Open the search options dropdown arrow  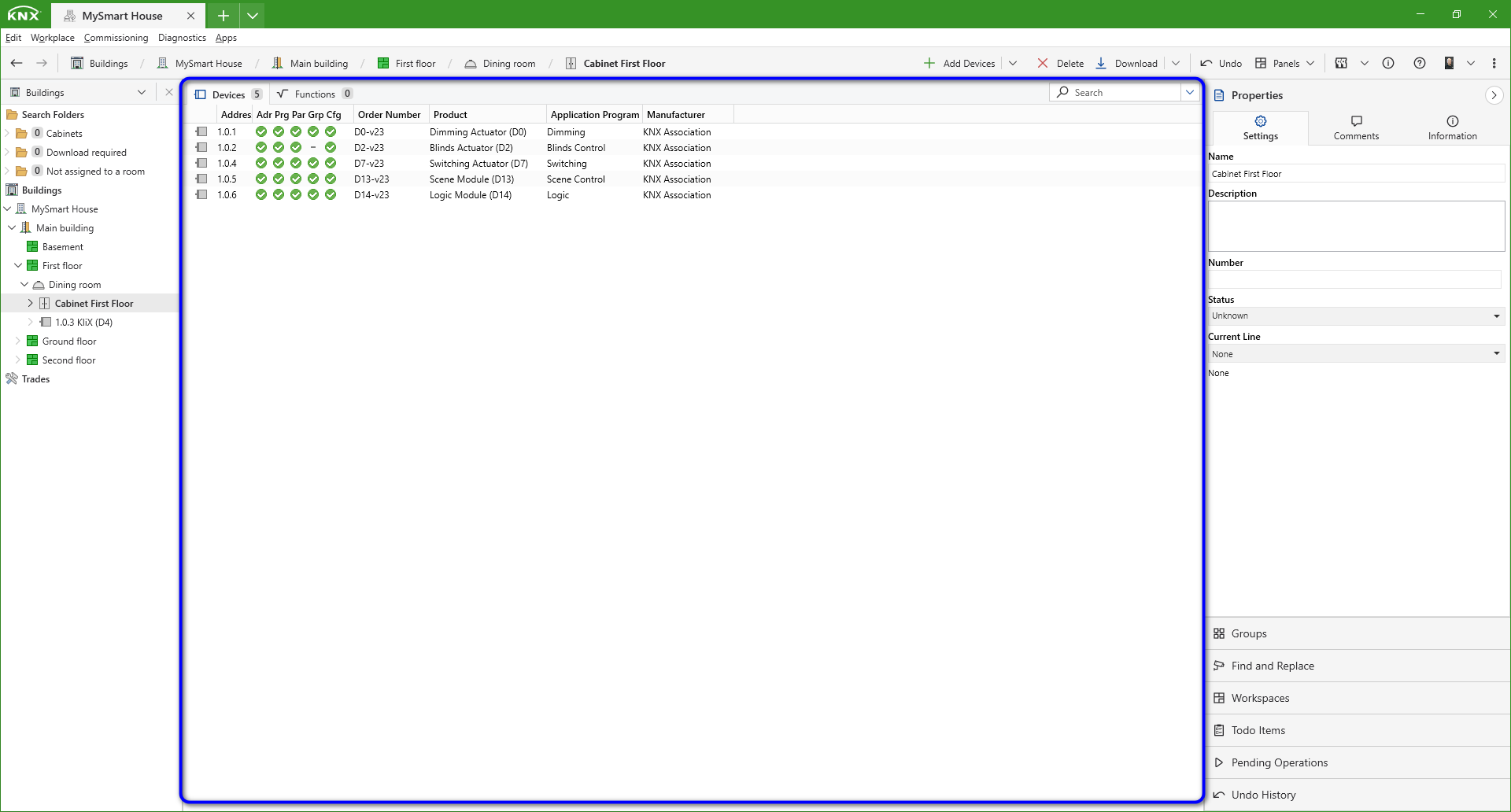tap(1190, 92)
